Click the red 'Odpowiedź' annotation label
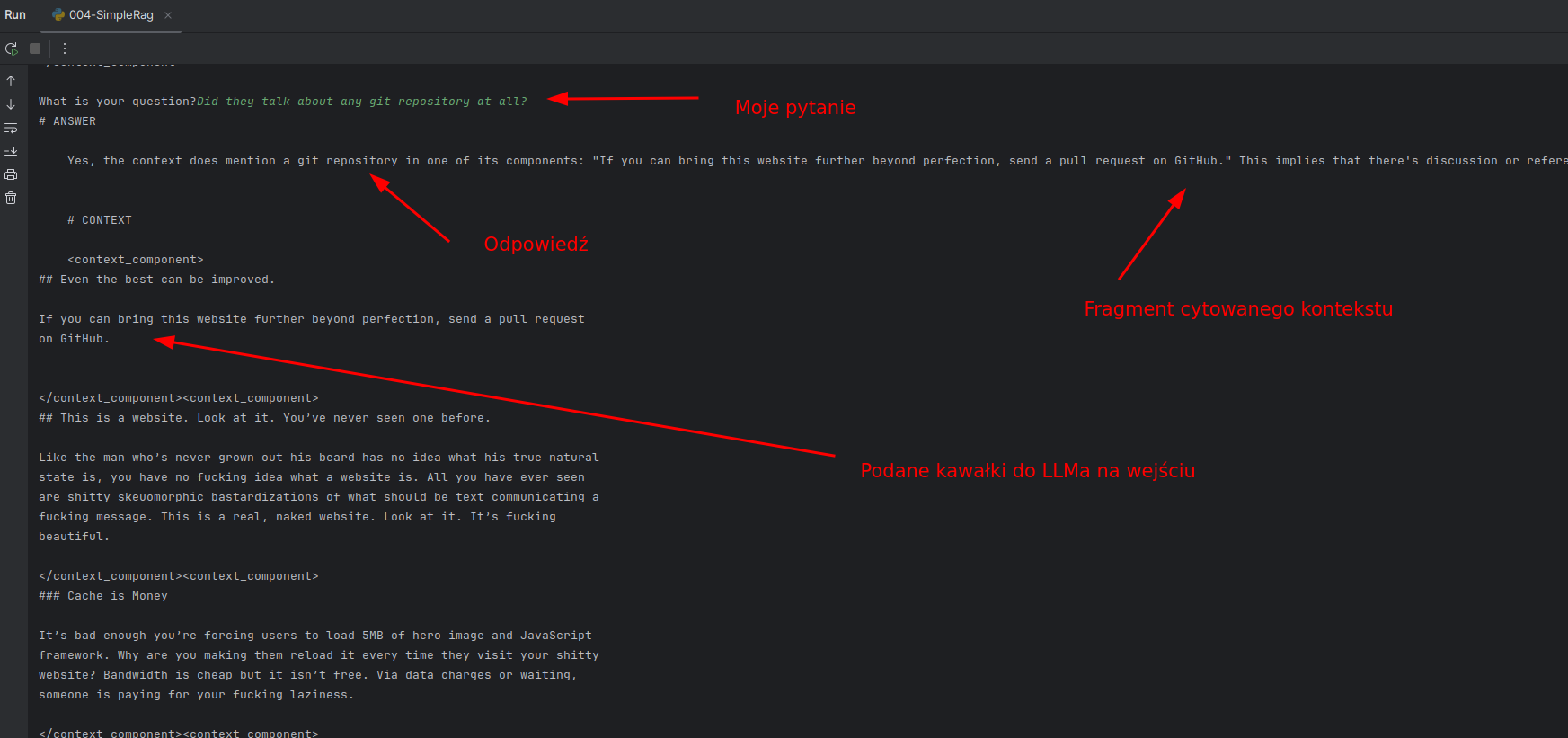The image size is (1568, 738). (x=536, y=245)
